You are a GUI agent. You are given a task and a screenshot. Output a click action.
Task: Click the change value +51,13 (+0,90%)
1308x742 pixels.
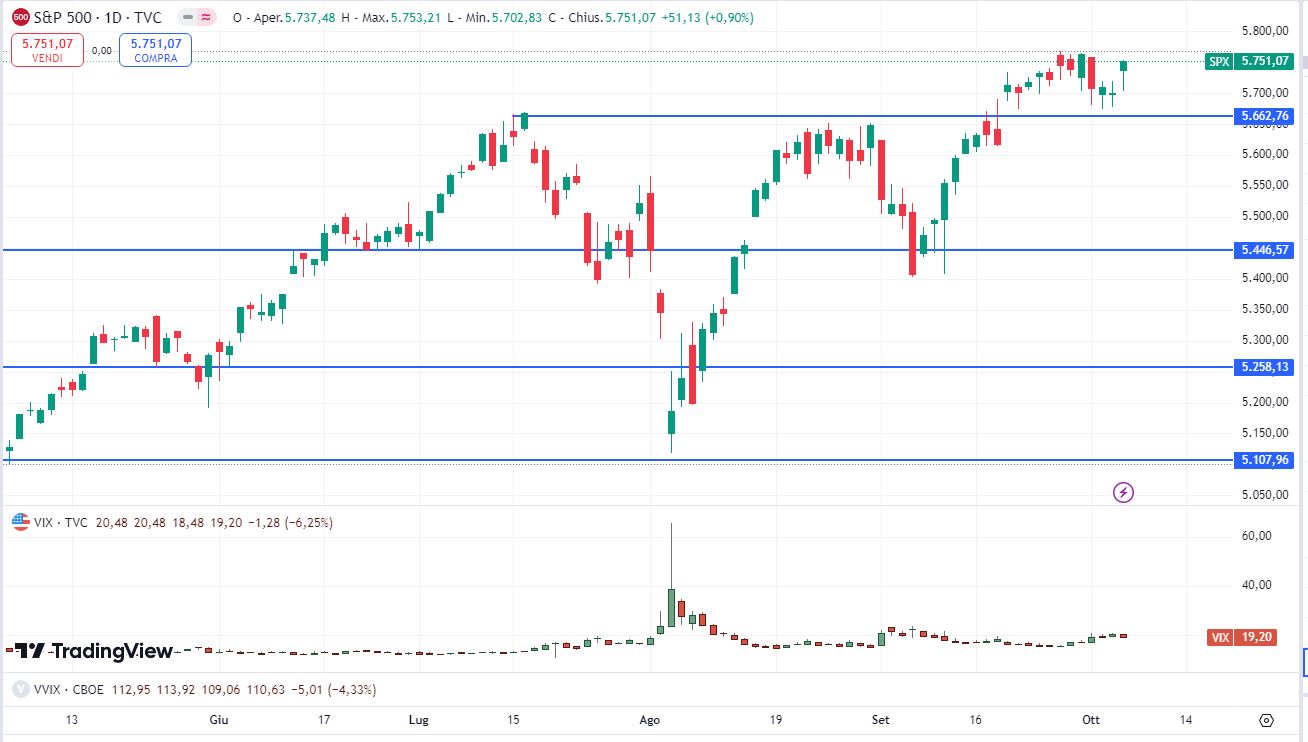tap(708, 18)
